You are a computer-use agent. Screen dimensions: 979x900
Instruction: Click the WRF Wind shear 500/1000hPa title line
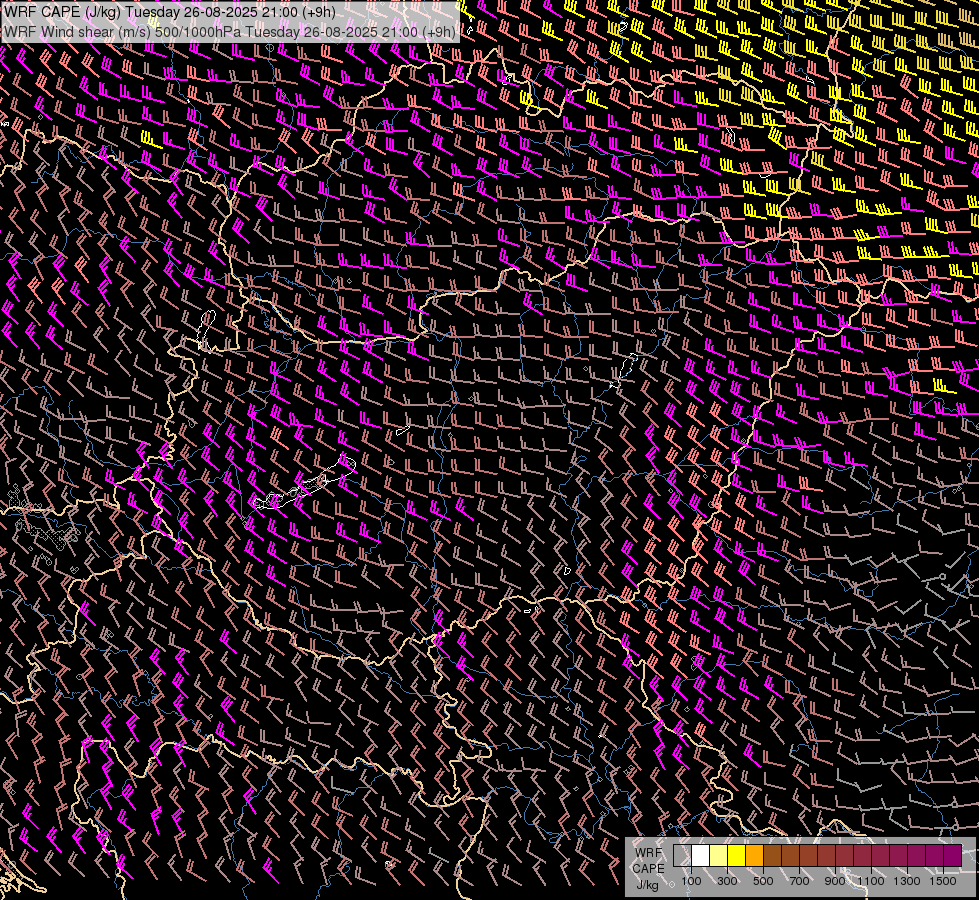(x=230, y=32)
